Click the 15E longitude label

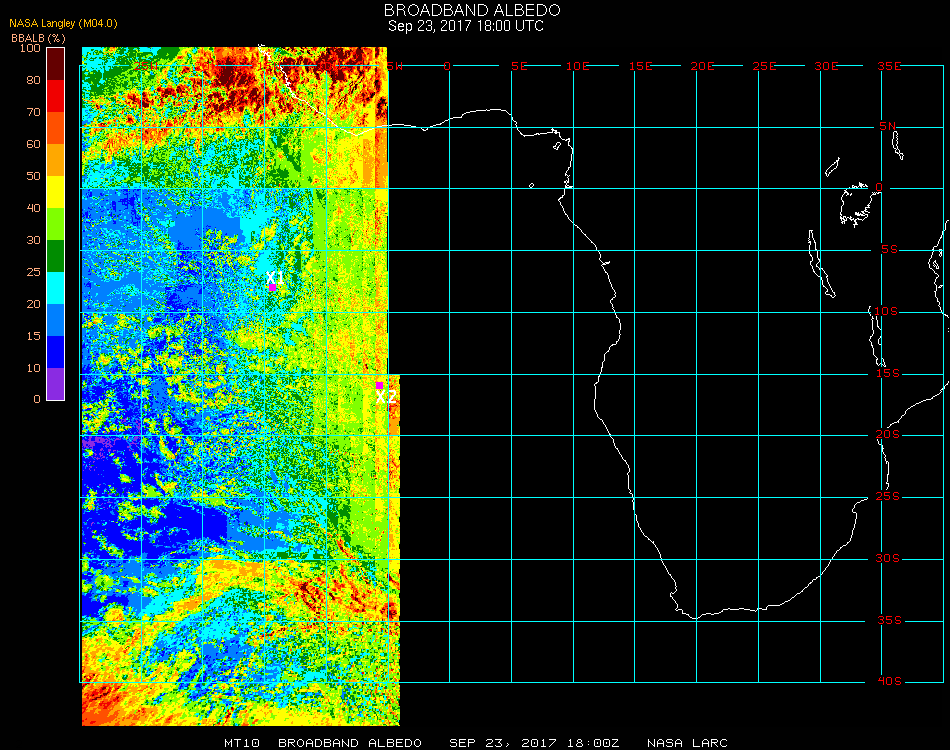[640, 66]
